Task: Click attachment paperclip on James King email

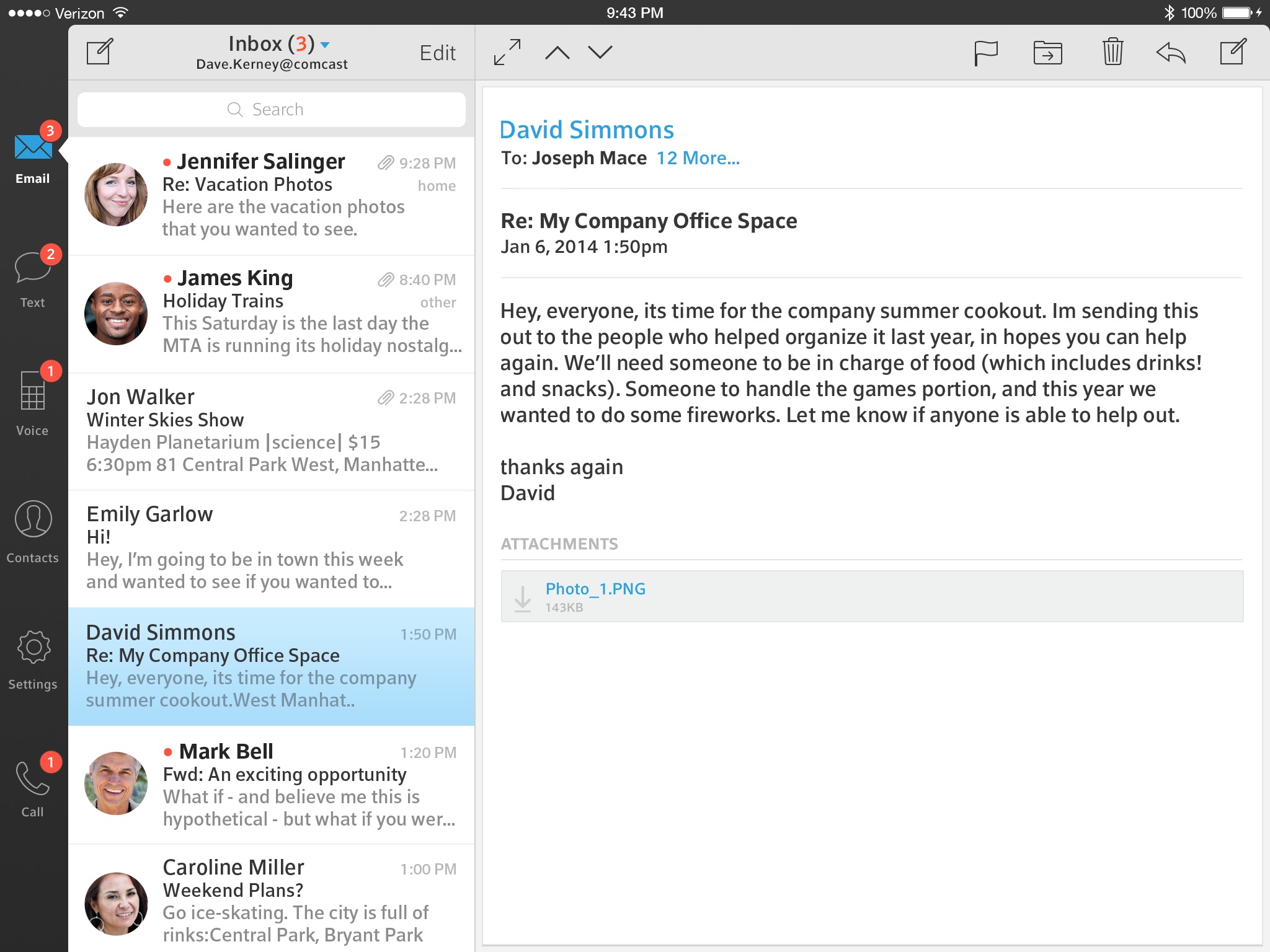Action: pos(386,280)
